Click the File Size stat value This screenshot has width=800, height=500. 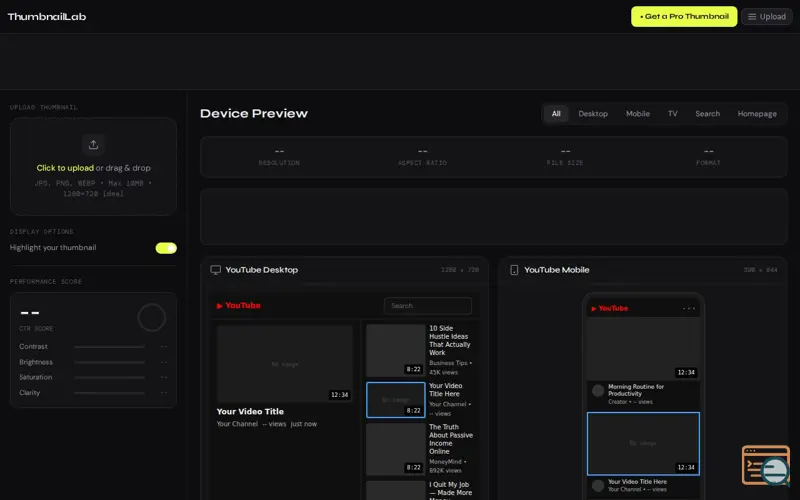coord(565,152)
